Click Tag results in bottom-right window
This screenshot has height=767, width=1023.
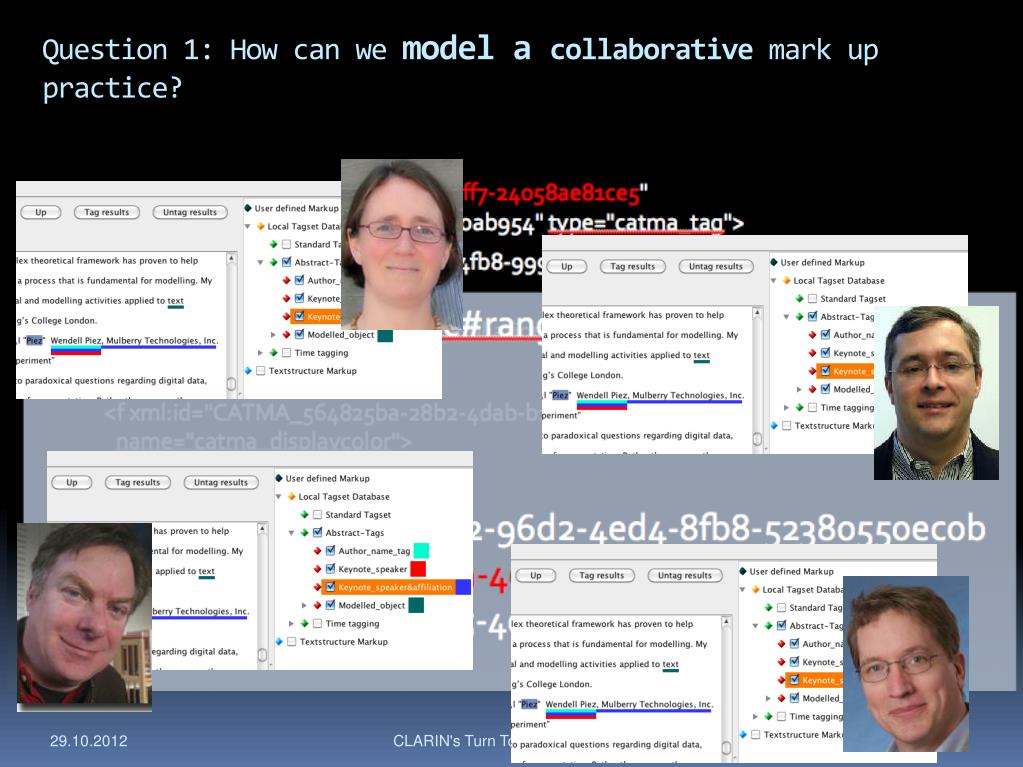(x=602, y=575)
